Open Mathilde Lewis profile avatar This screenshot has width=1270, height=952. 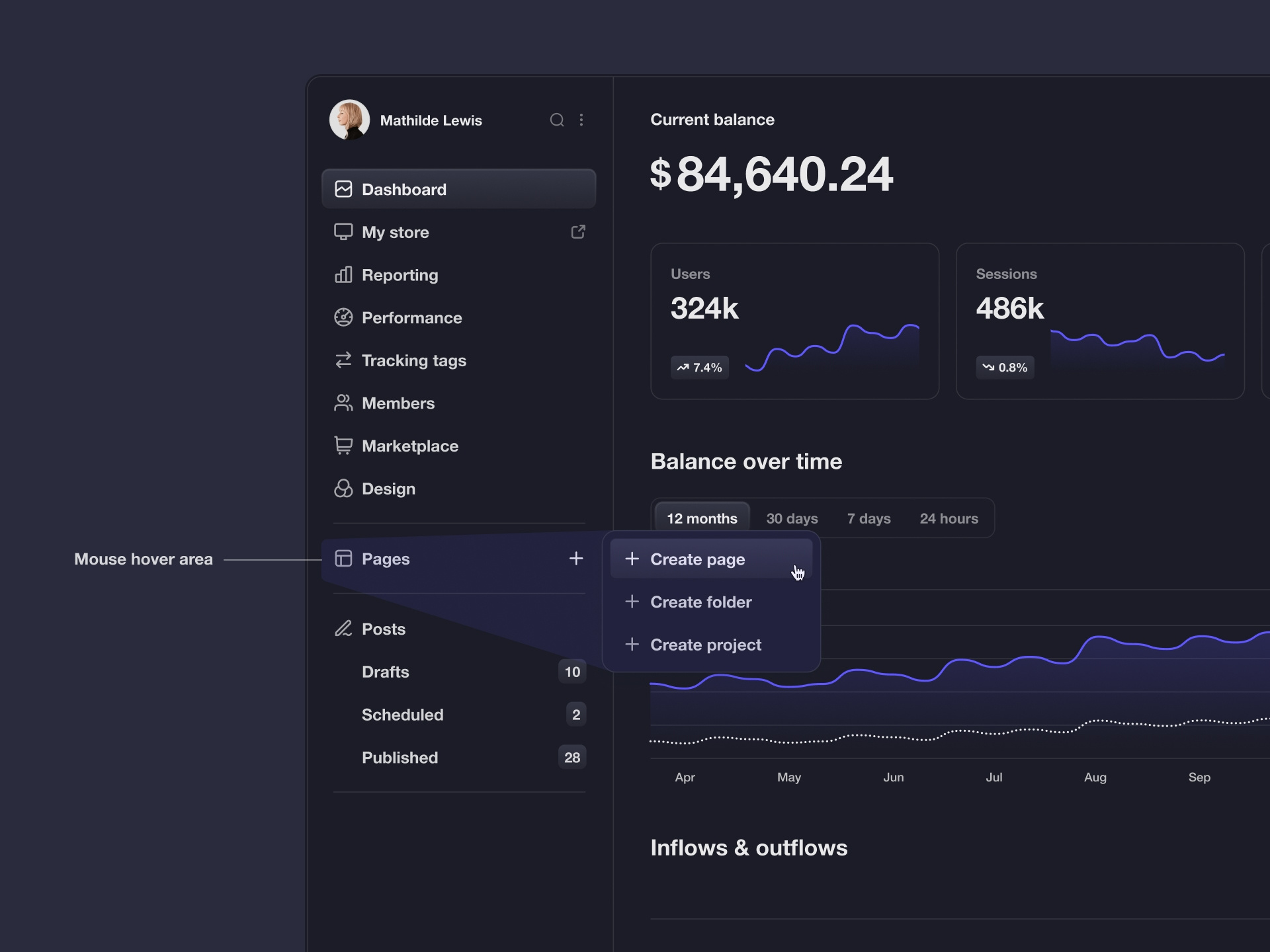coord(349,120)
